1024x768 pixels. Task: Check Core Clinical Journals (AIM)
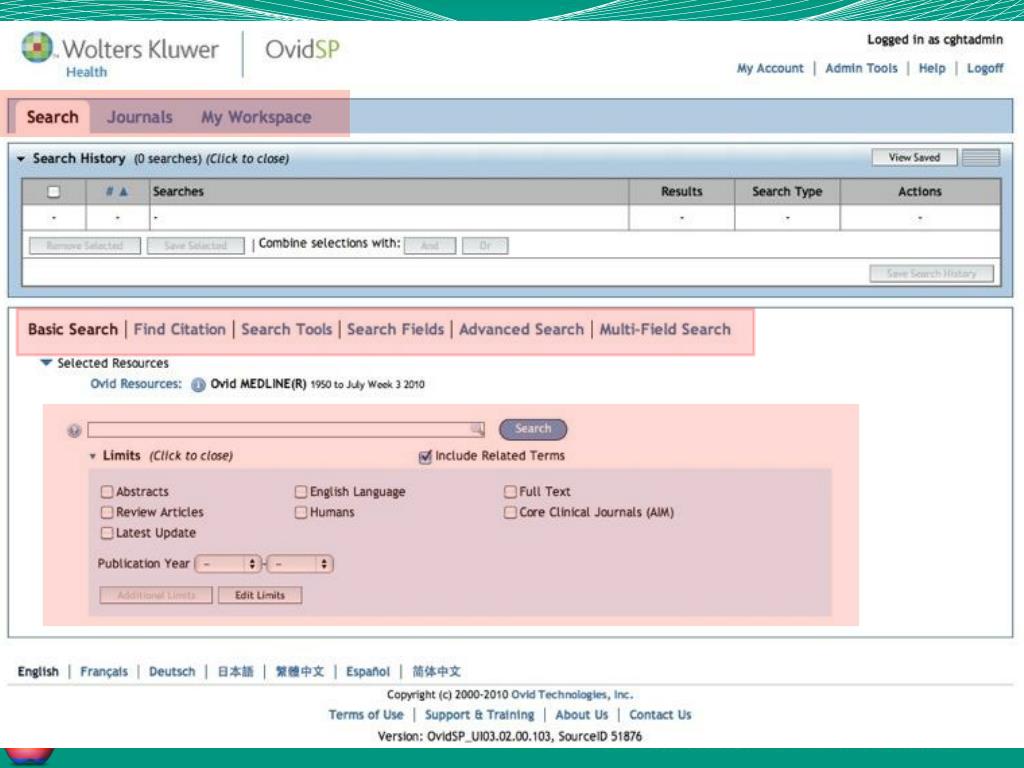point(510,513)
